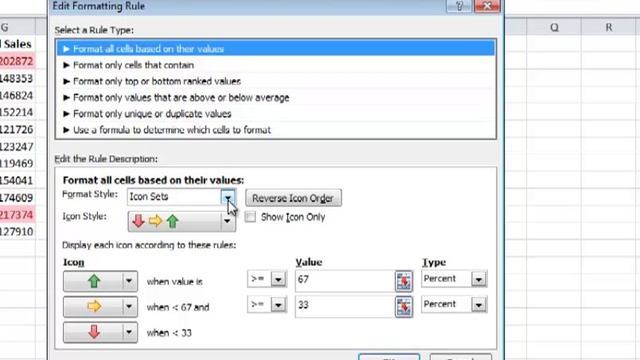
Task: Open the yellow right arrow icon dropdown
Action: (129, 307)
